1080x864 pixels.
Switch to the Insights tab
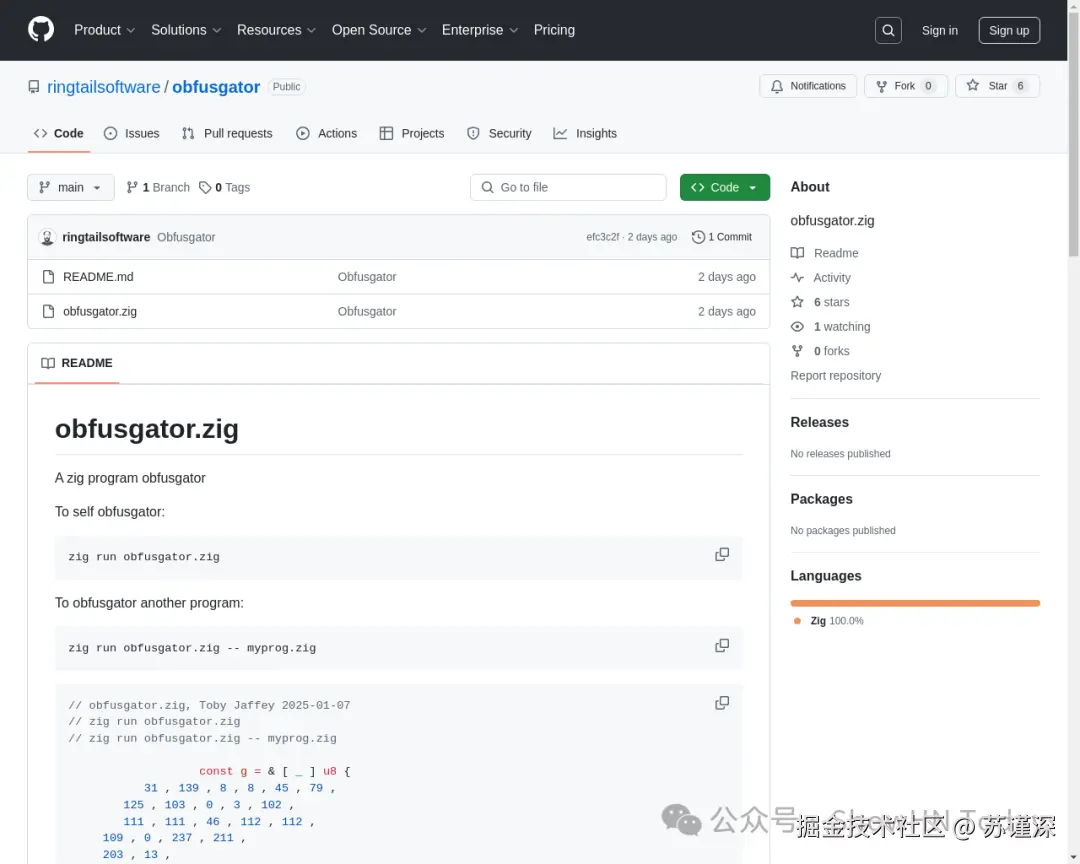click(x=585, y=134)
